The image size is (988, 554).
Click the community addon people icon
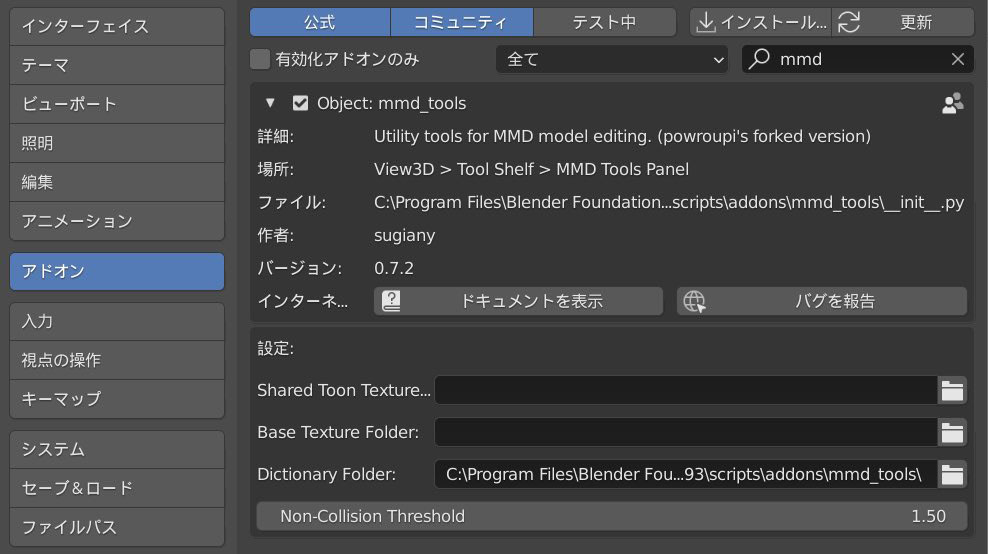952,103
